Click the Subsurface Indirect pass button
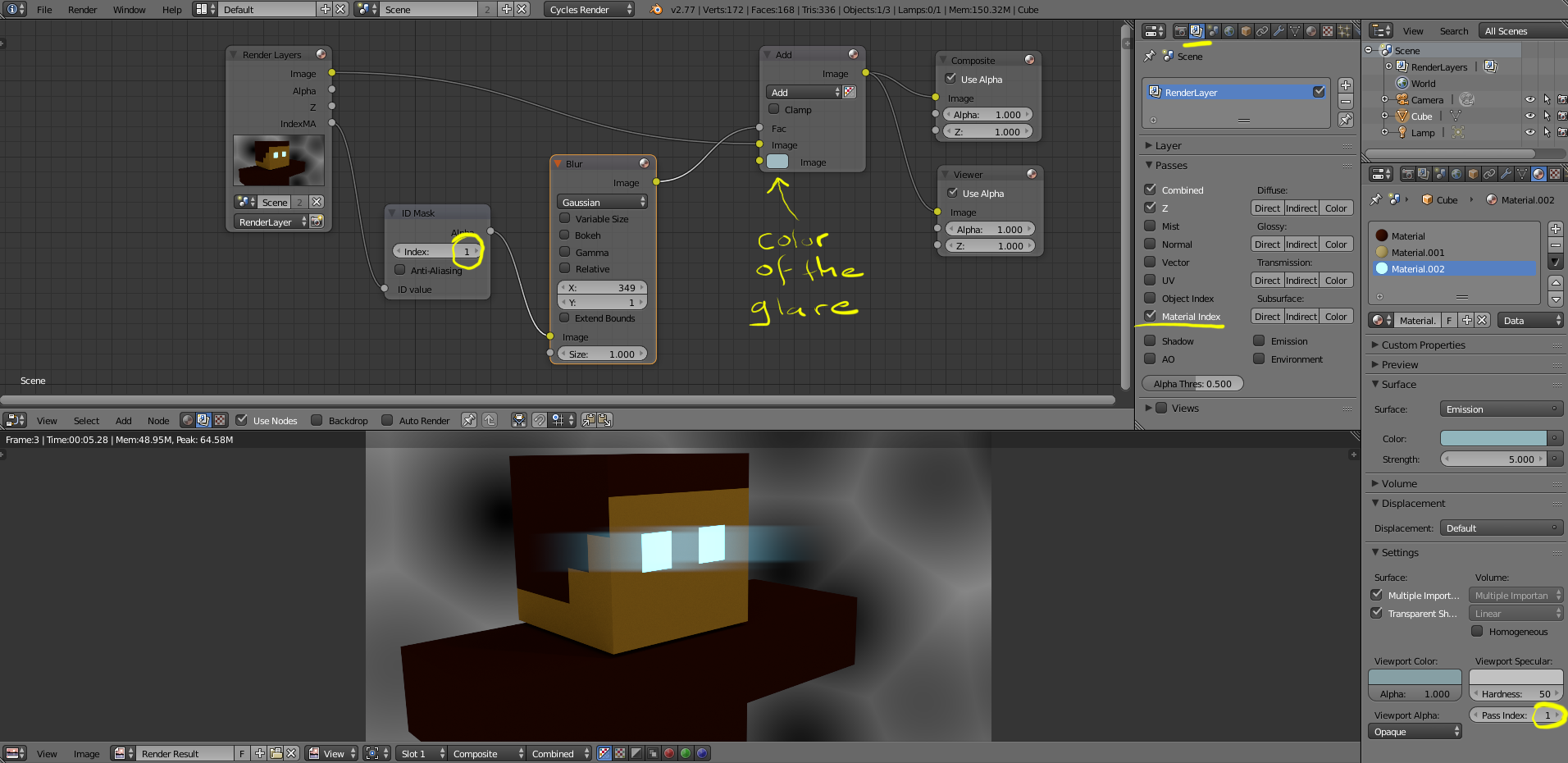 coord(1301,316)
